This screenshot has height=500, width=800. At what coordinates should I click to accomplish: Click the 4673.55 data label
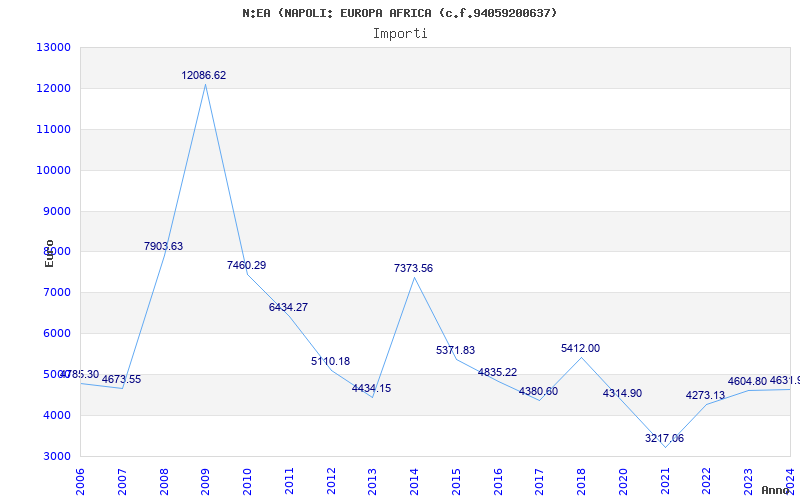click(x=121, y=380)
